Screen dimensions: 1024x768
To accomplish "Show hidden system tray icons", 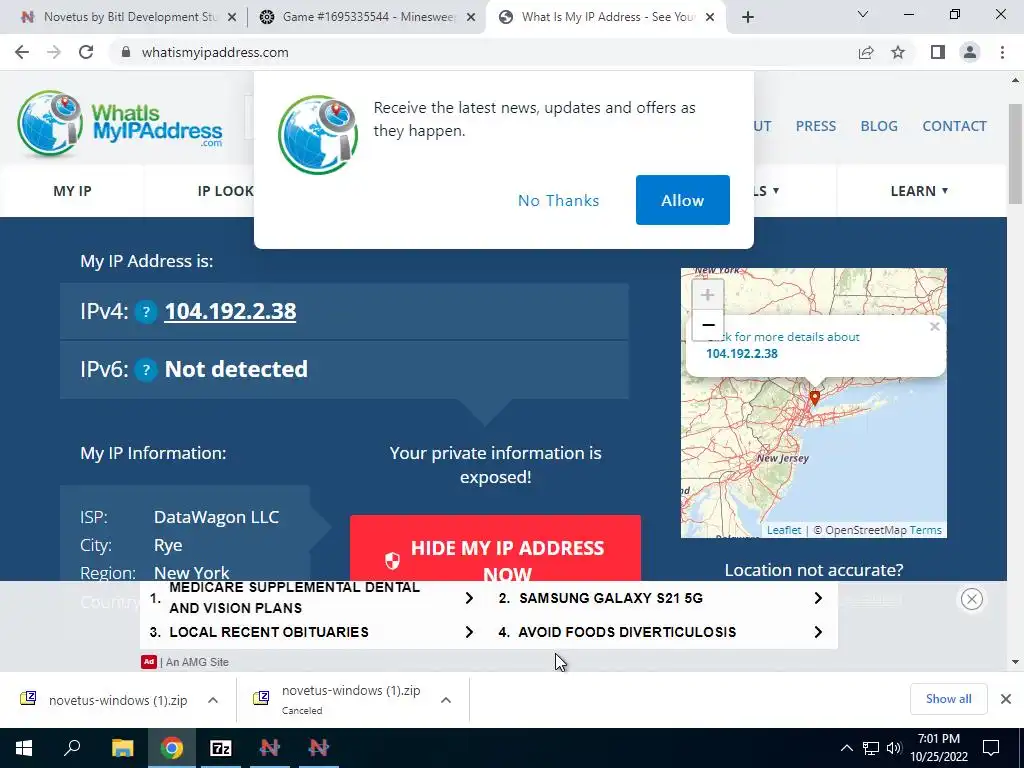I will click(x=846, y=748).
